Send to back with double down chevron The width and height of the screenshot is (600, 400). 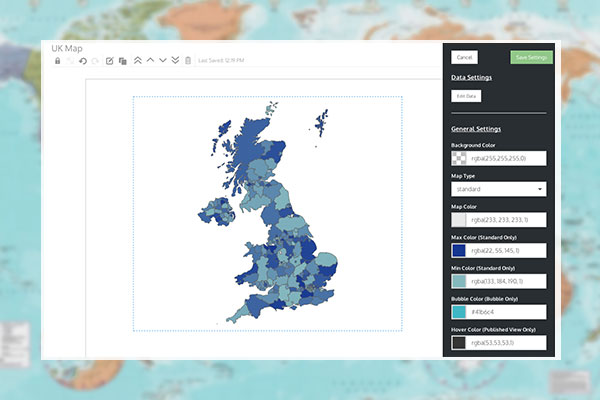pyautogui.click(x=176, y=61)
